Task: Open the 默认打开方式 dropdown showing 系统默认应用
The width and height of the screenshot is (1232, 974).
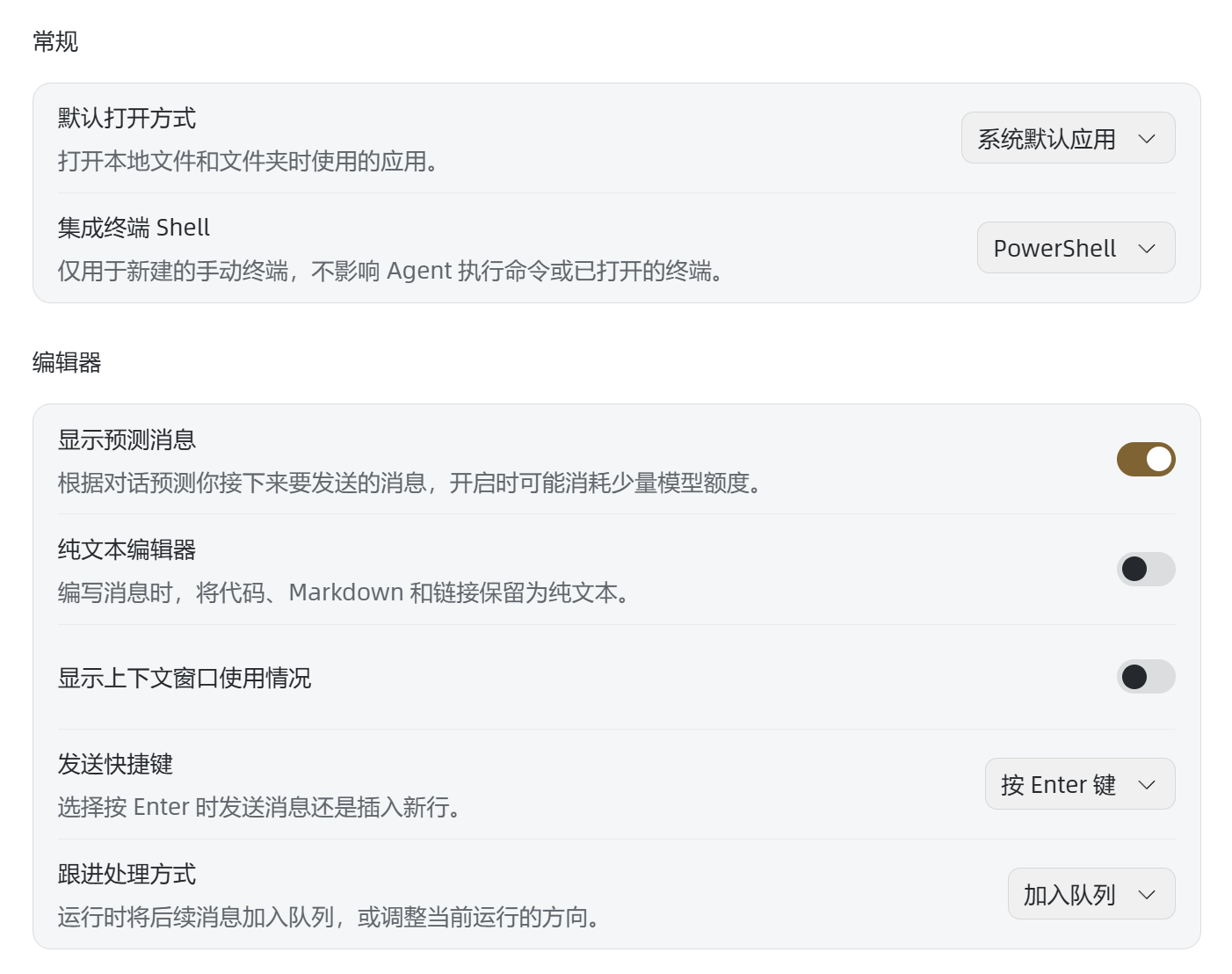Action: (x=1068, y=138)
